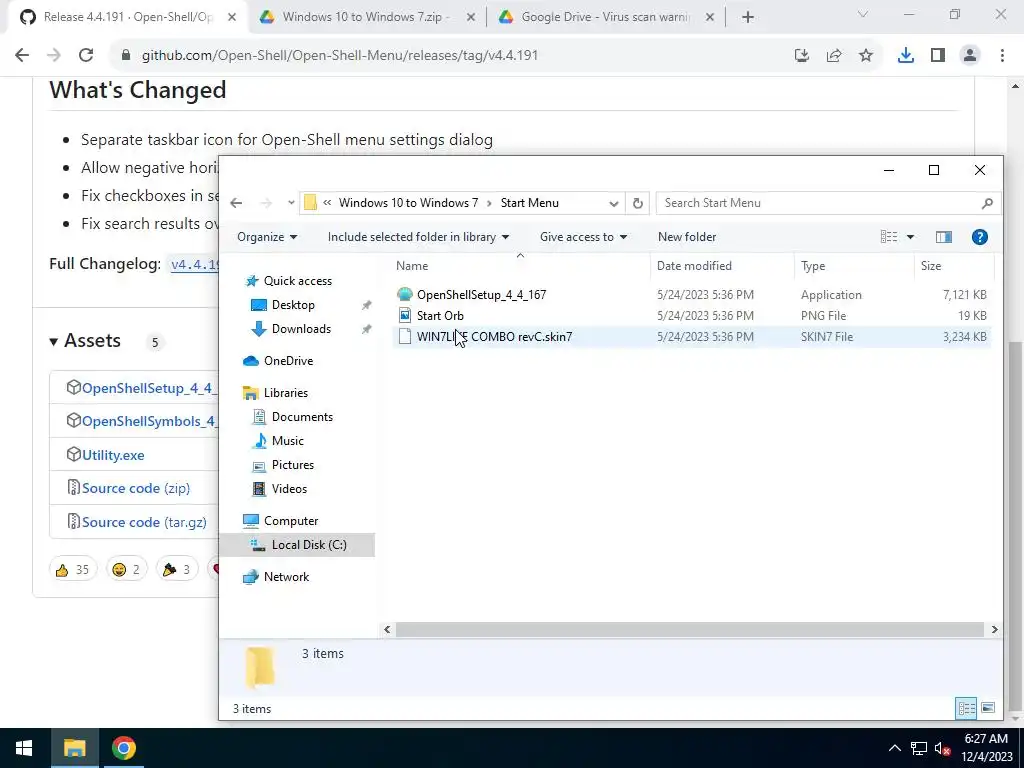Open Network in navigation pane
Image resolution: width=1024 pixels, height=768 pixels.
(286, 577)
